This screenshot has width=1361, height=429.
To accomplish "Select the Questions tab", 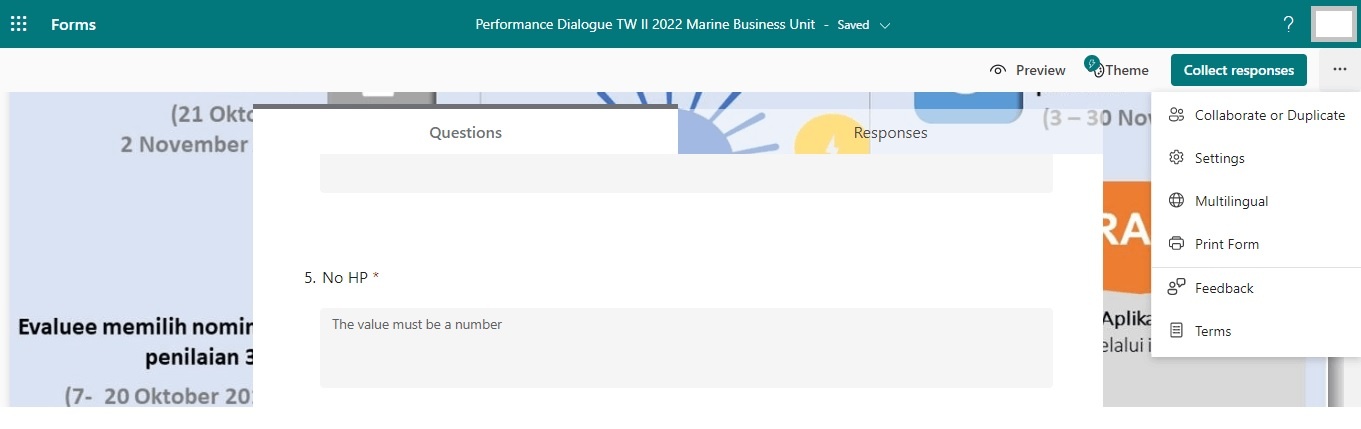I will (465, 133).
